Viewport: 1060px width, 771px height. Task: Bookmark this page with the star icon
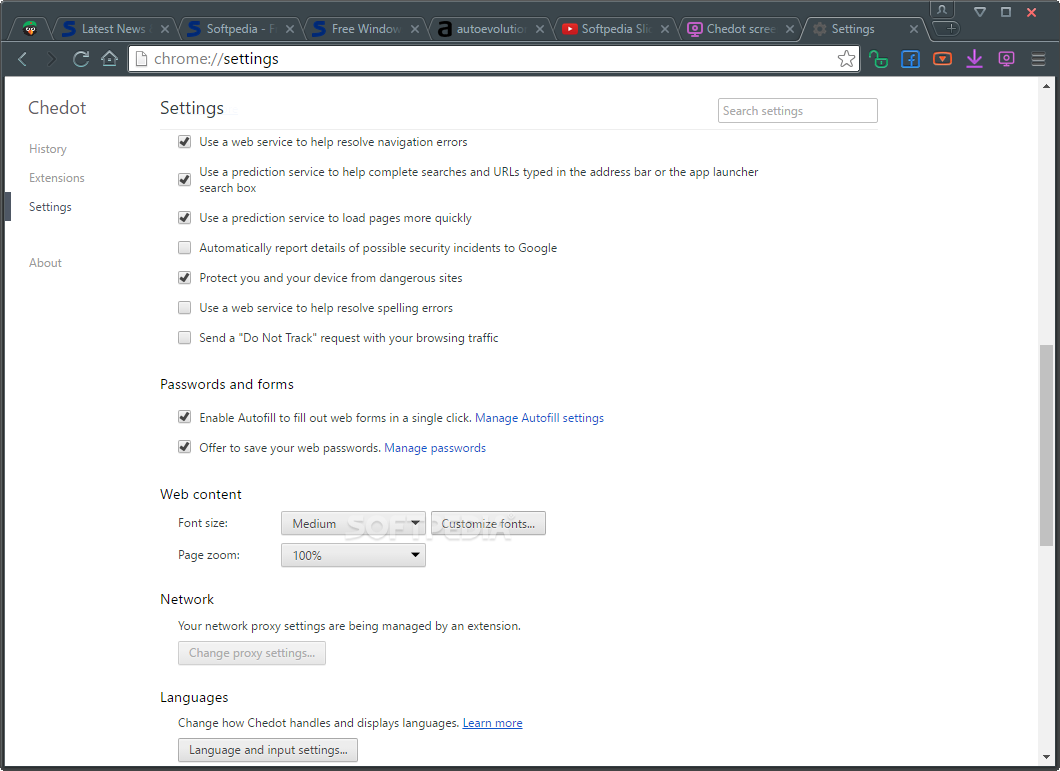pos(846,60)
